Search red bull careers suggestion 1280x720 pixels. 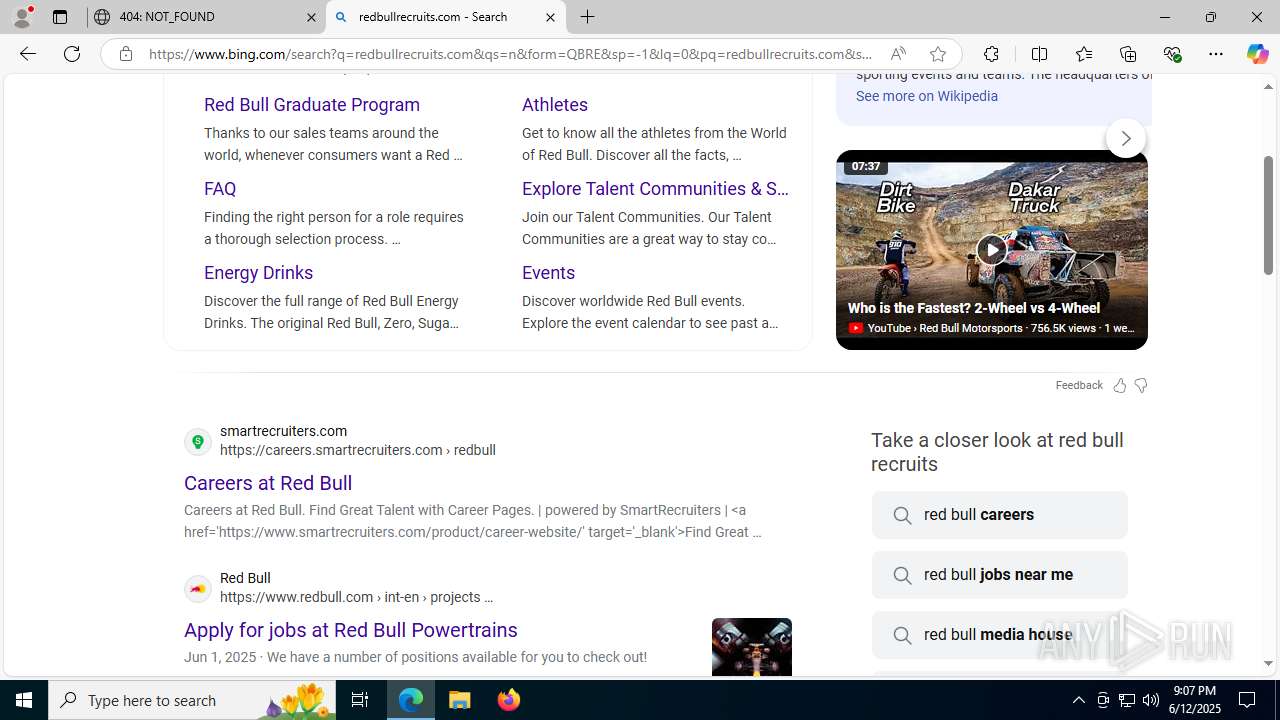pos(999,515)
